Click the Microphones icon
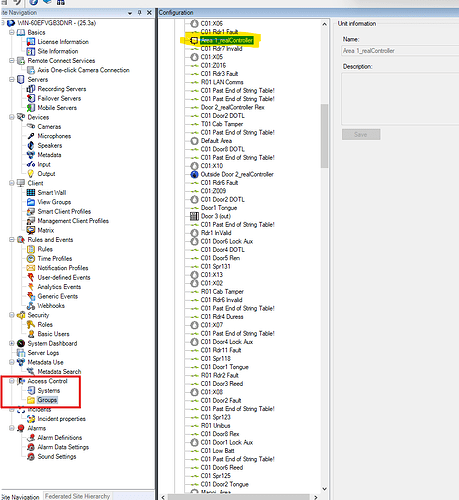Viewport: 459px width, 500px height. tap(31, 136)
